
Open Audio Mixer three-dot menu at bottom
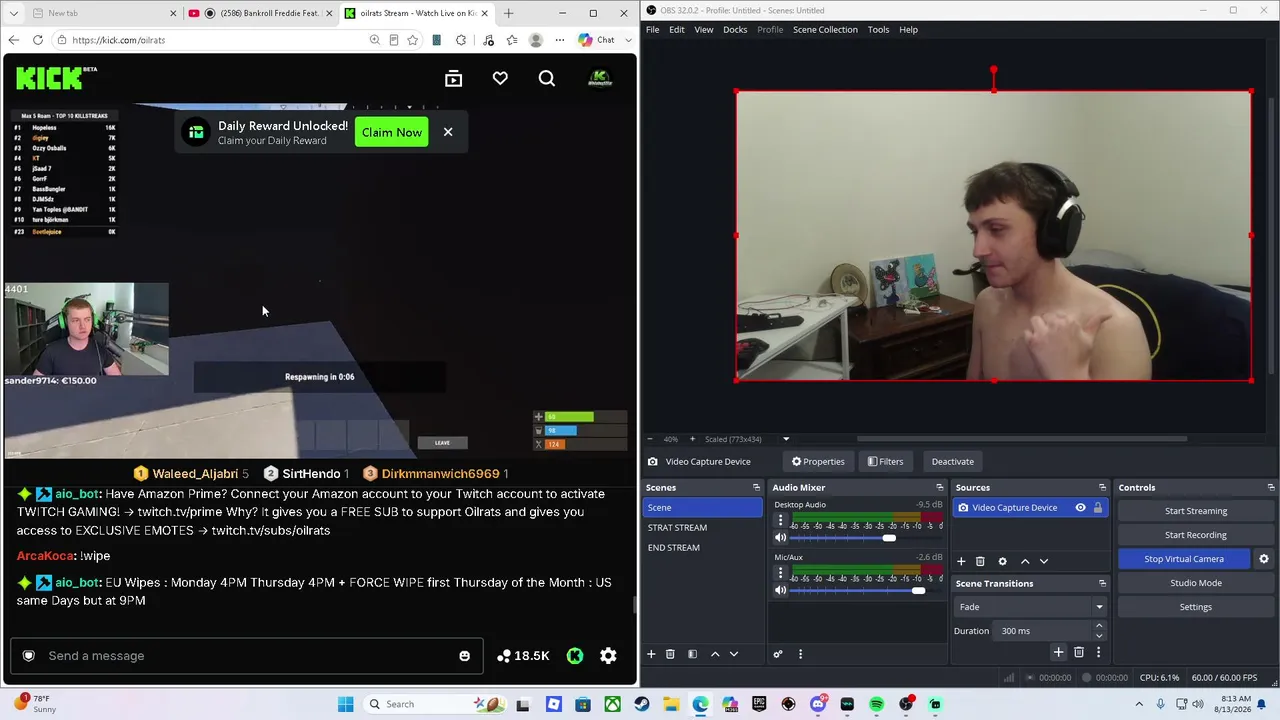(x=800, y=654)
